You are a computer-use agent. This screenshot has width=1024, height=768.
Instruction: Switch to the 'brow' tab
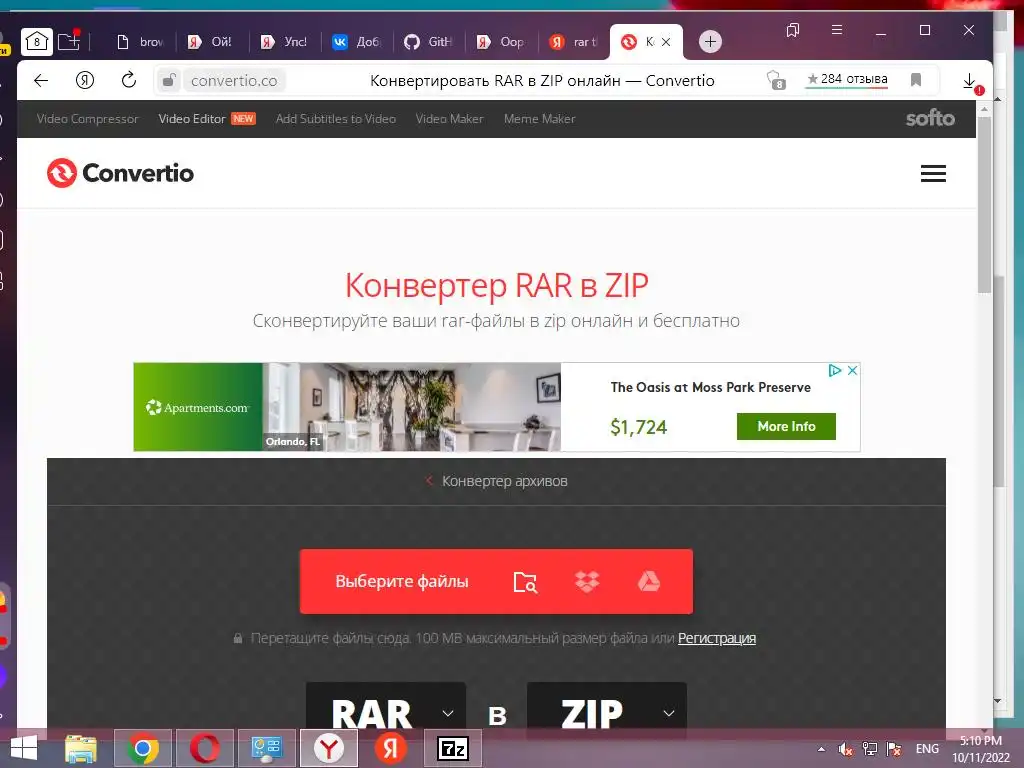click(140, 42)
